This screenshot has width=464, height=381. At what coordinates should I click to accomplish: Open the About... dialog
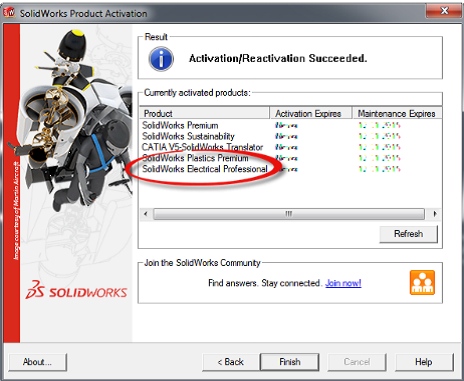tap(37, 362)
